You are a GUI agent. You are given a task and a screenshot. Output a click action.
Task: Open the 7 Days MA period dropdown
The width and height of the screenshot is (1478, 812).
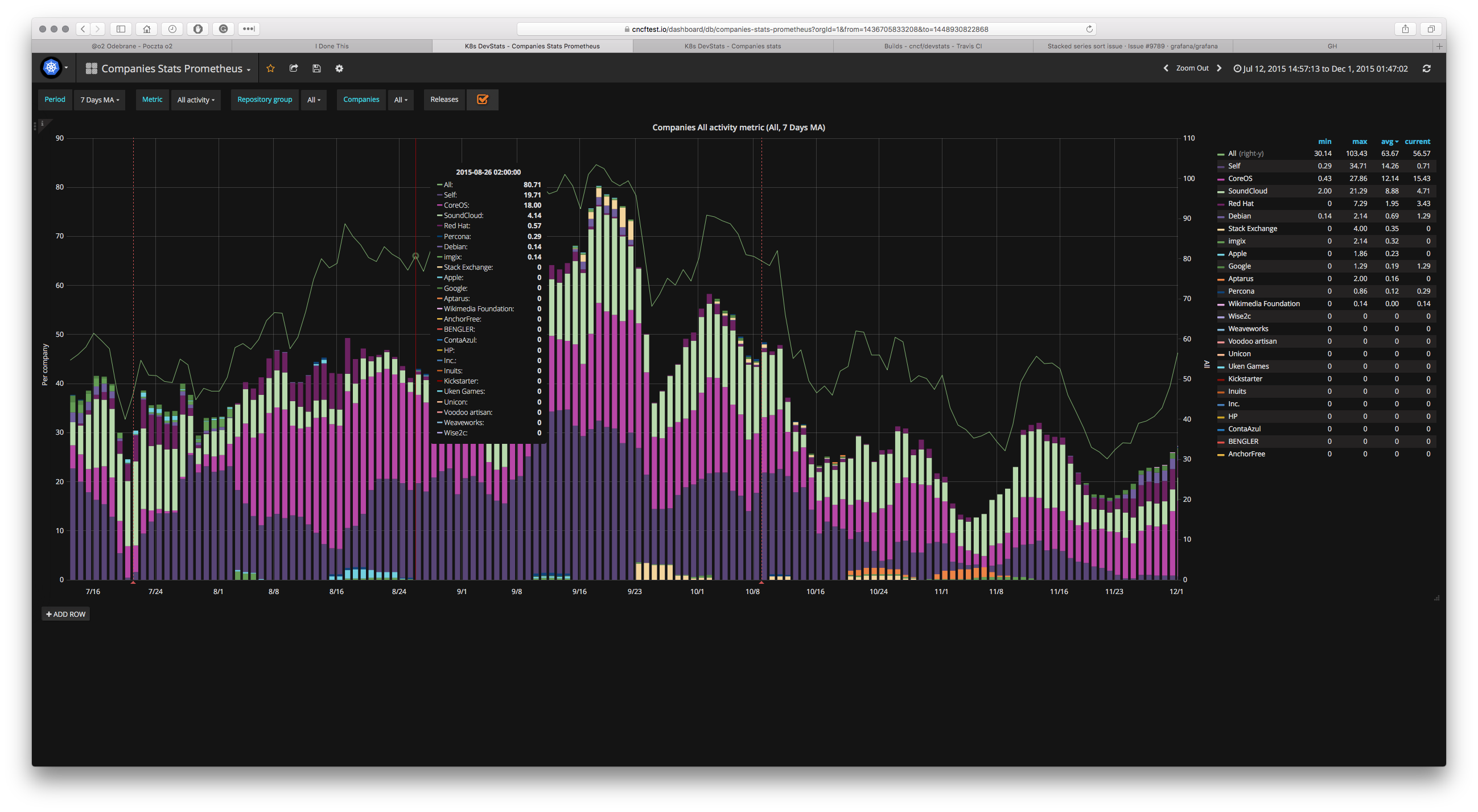pyautogui.click(x=99, y=99)
